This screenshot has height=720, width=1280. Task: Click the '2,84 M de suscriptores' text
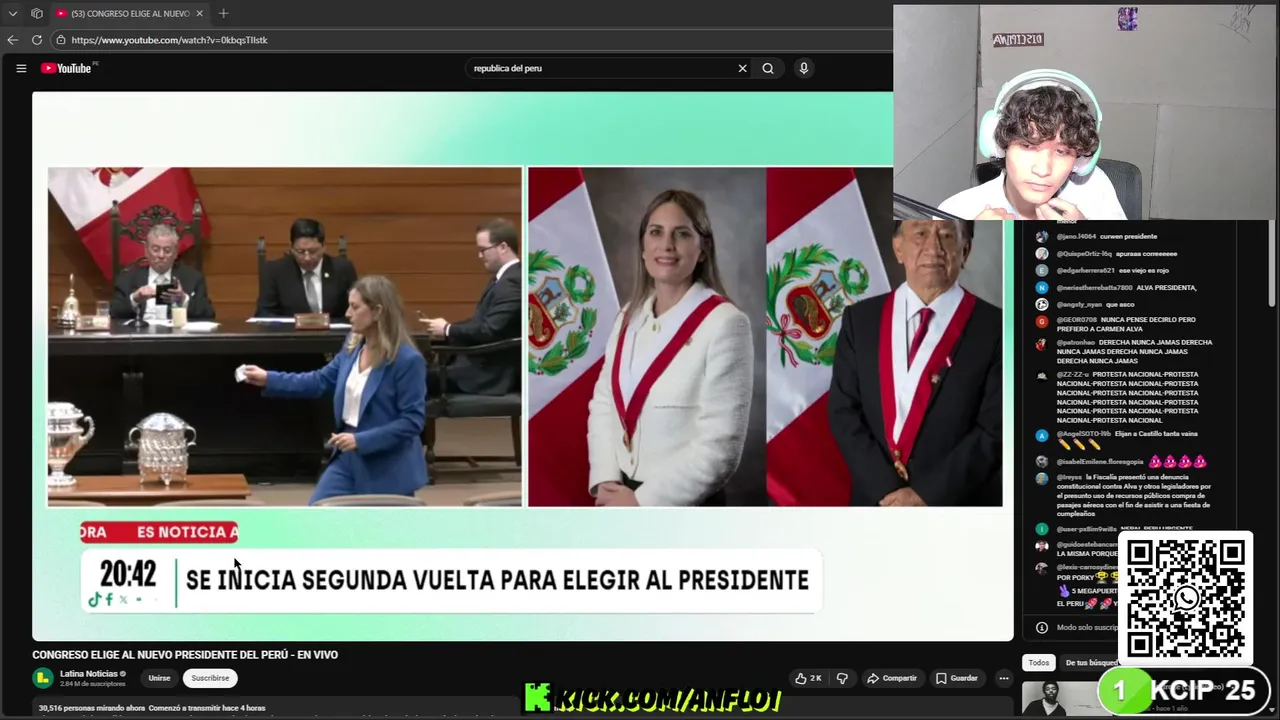93,684
